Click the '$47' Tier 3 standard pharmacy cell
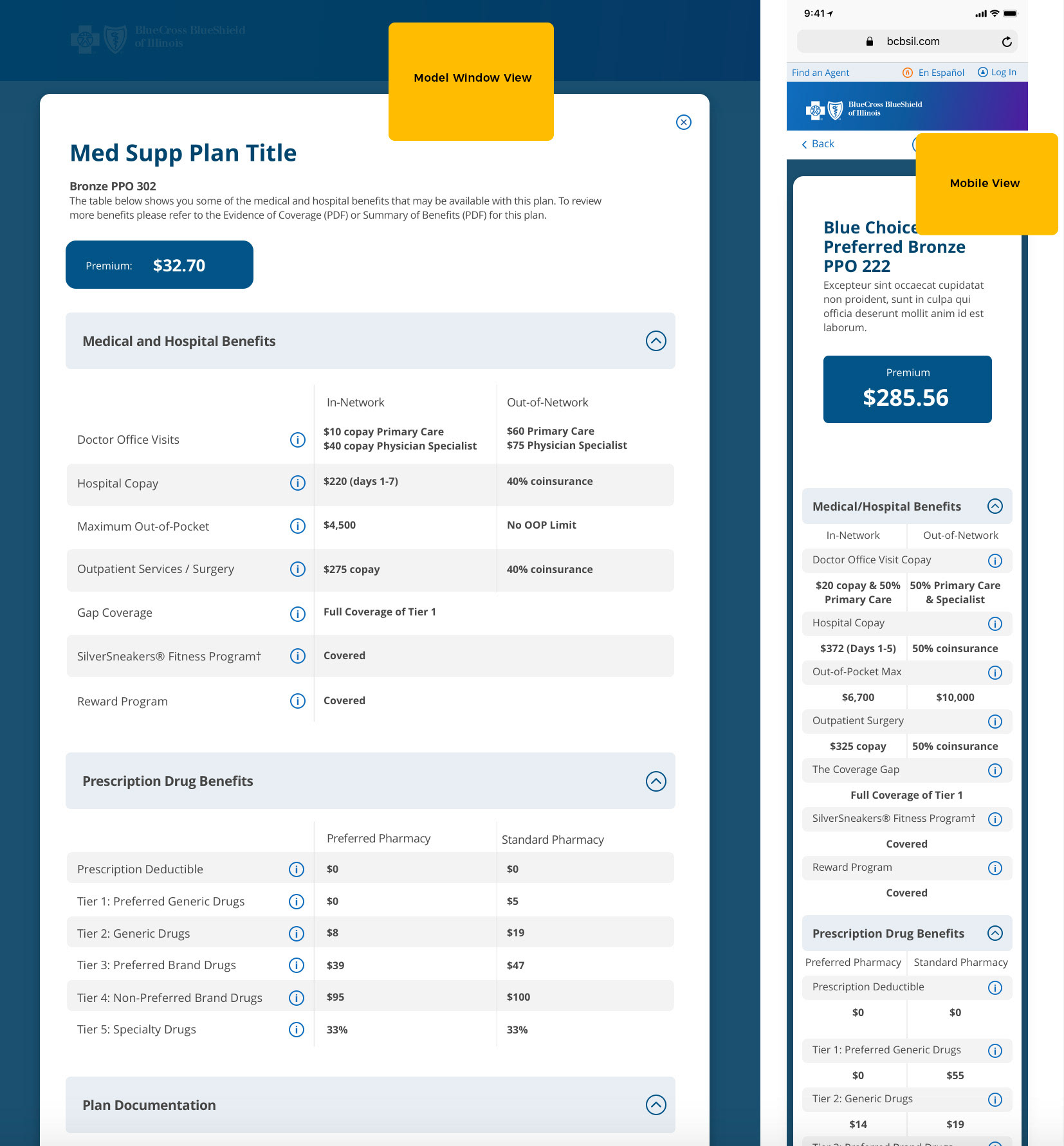1064x1146 pixels. 515,966
